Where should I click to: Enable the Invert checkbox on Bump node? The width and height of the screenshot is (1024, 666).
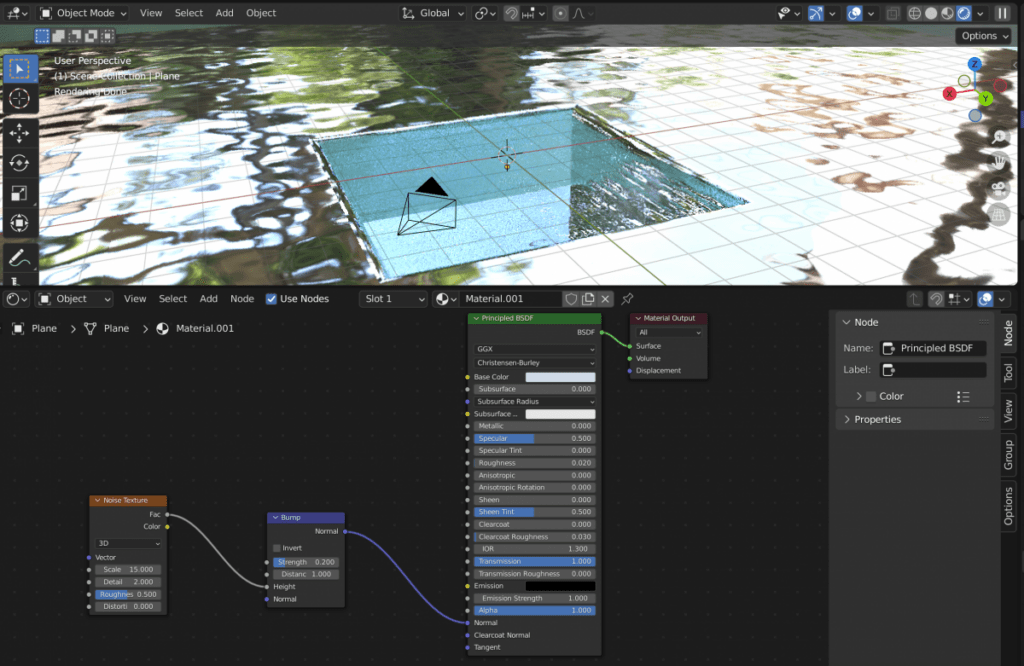(x=277, y=548)
